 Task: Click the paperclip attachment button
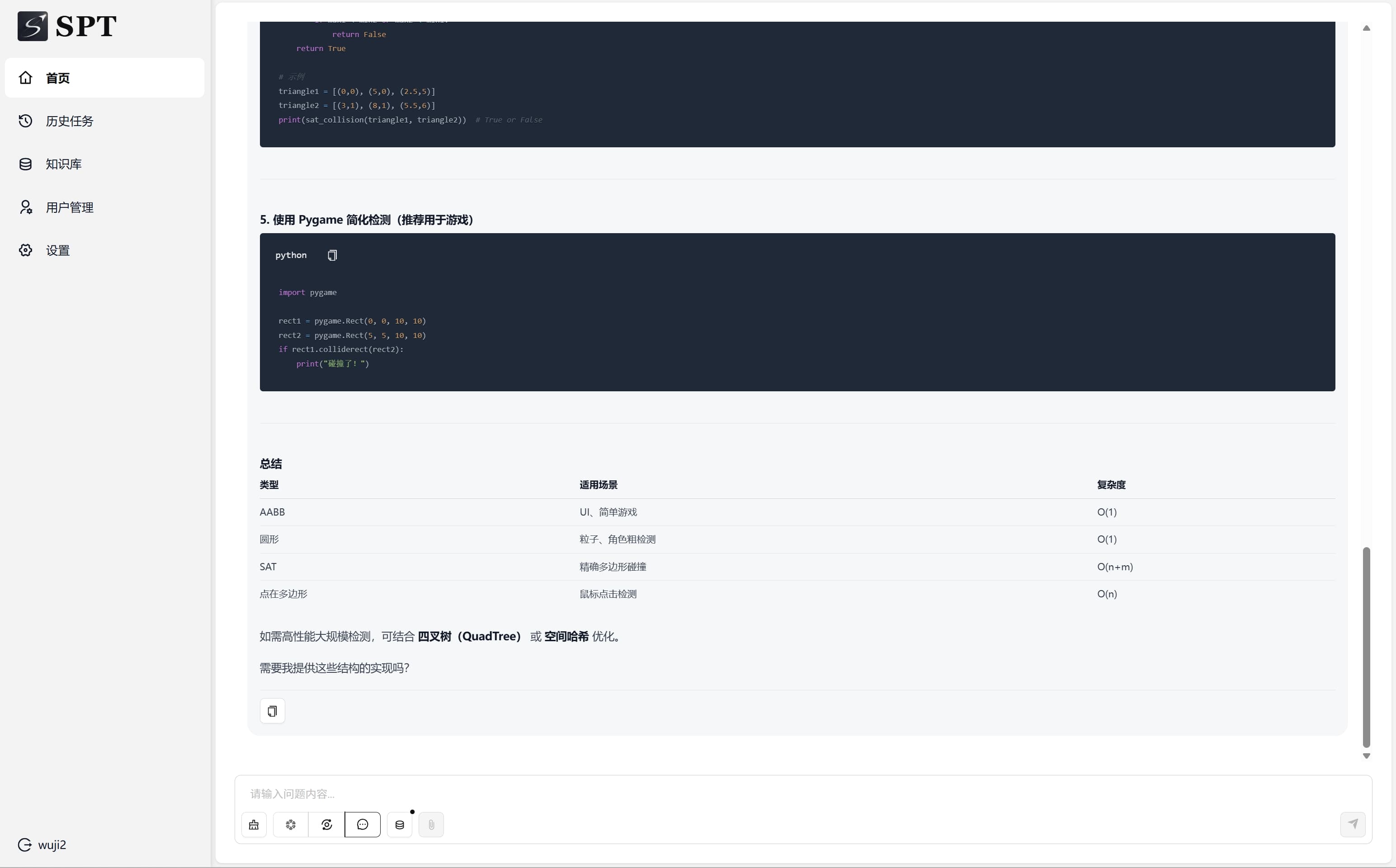(431, 825)
